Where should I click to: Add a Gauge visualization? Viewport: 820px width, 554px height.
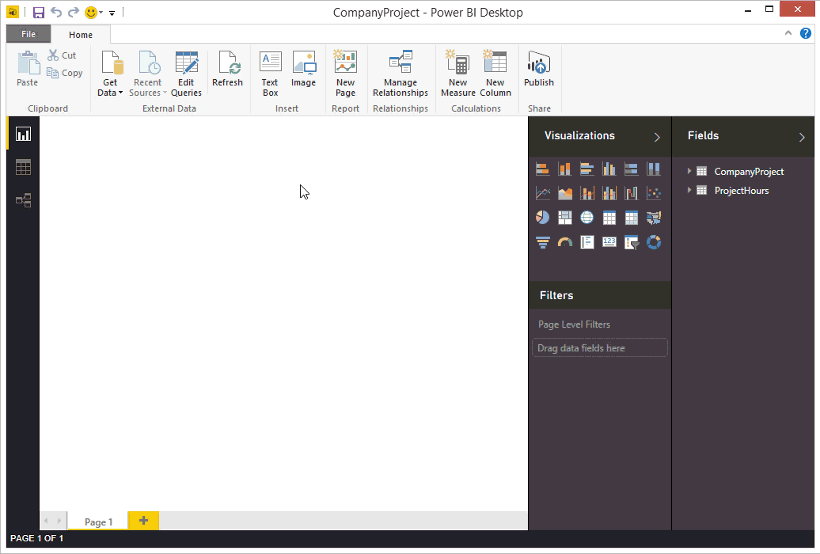pos(565,242)
